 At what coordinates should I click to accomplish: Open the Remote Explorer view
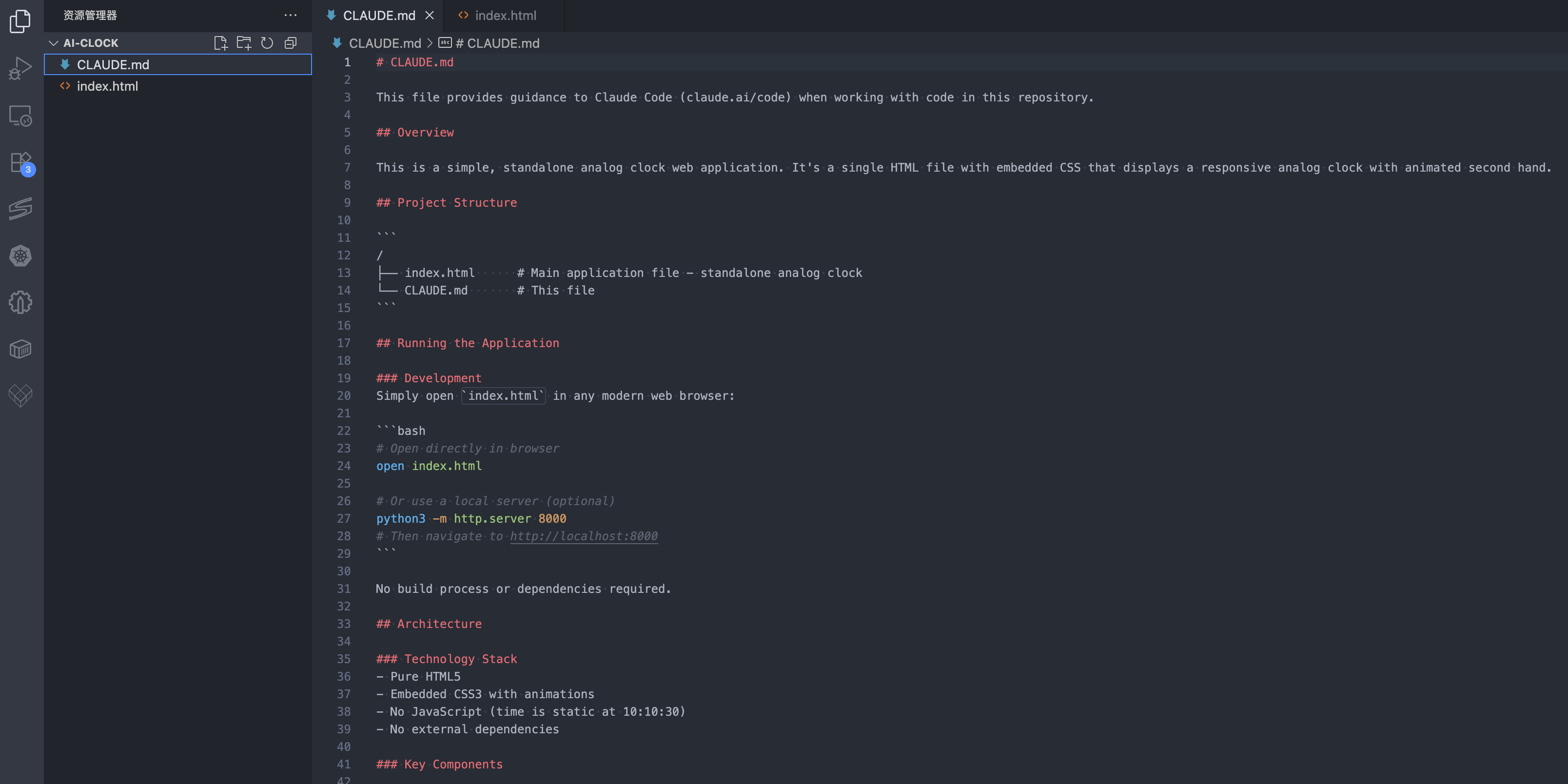pos(20,116)
